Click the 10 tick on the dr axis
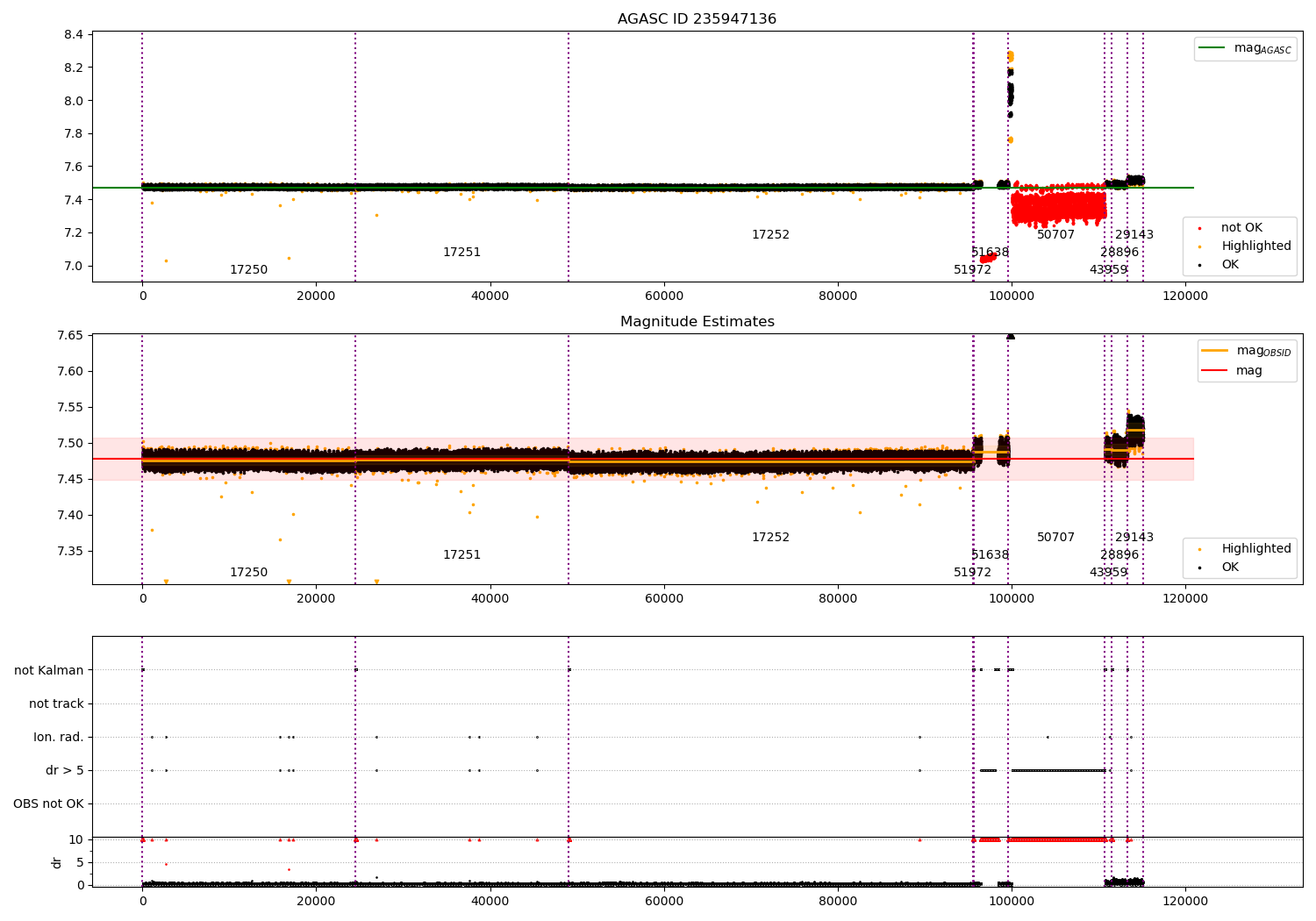Image resolution: width=1316 pixels, height=921 pixels. (76, 840)
